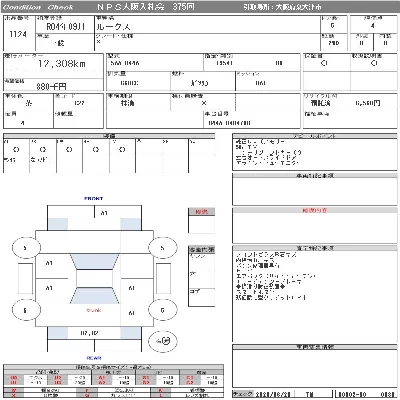Click the blue windshield shape in car diagram
Screen dimensions: 400x400
(x=94, y=262)
